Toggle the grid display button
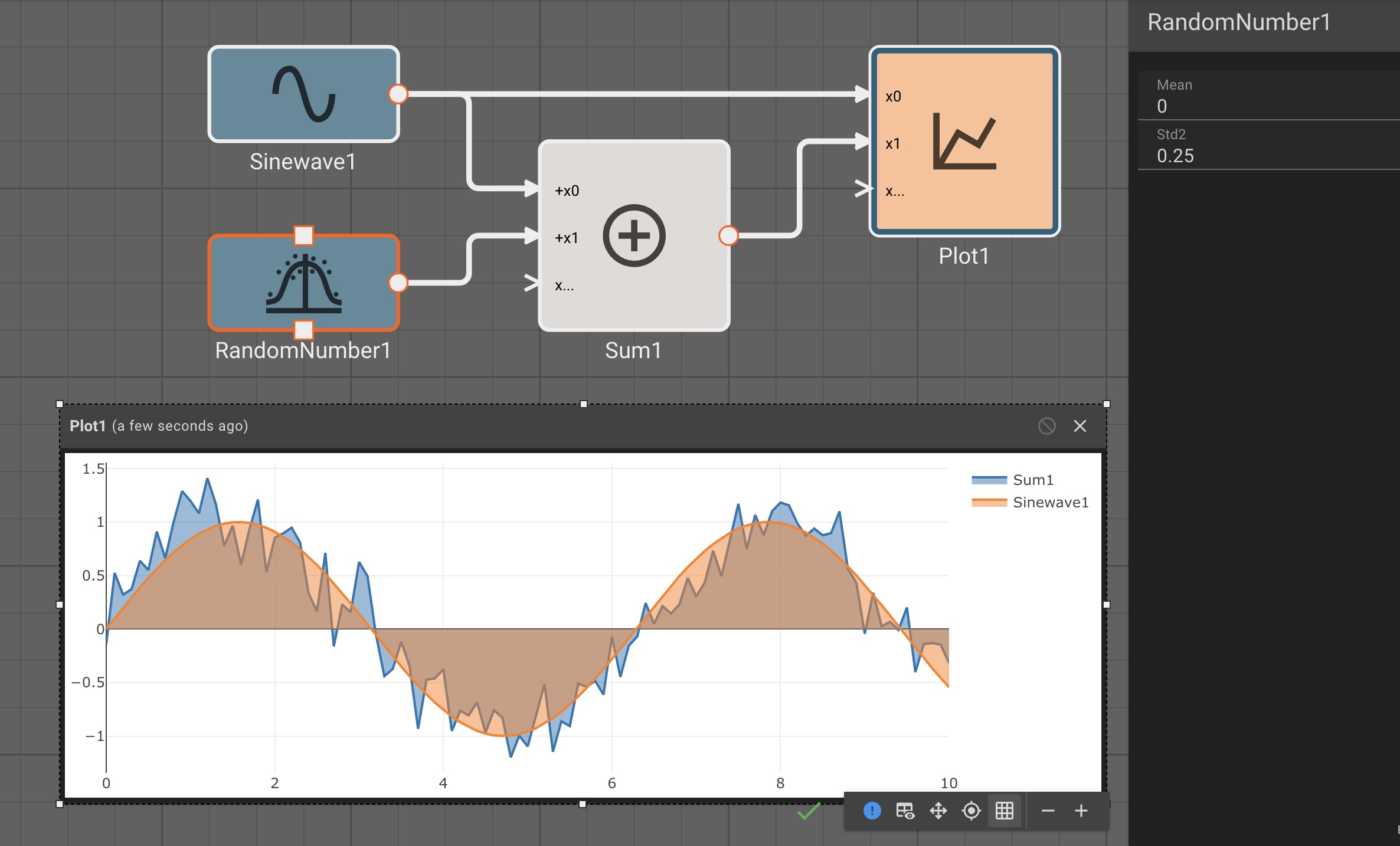The image size is (1400, 846). [x=1005, y=811]
